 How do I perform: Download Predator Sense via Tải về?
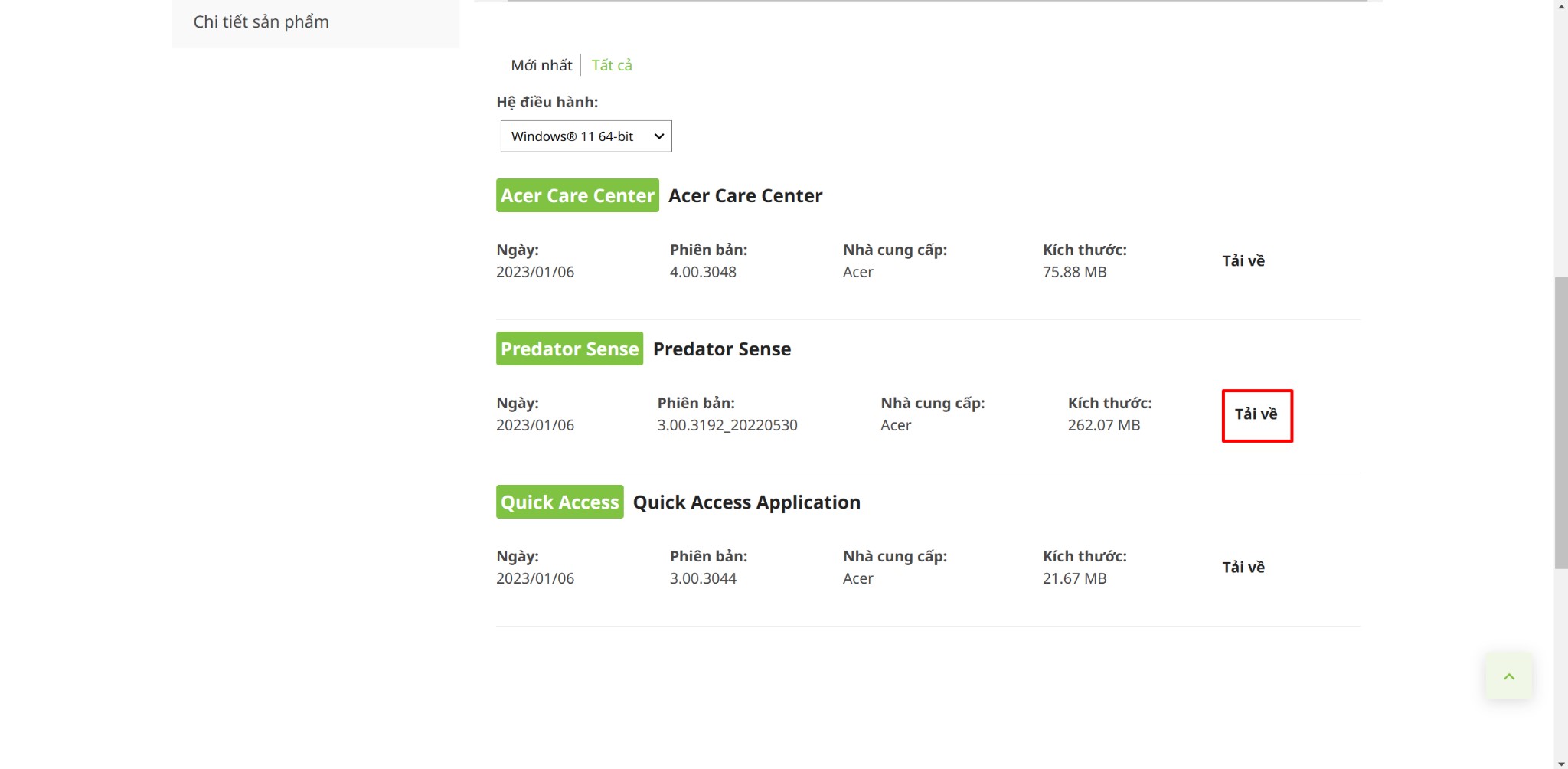1256,414
